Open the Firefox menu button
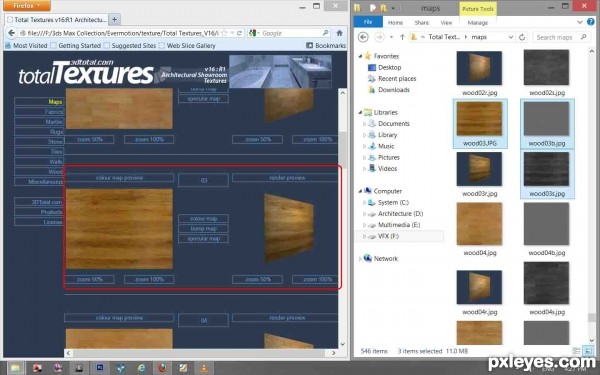Screen dimensions: 600x375 point(26,6)
